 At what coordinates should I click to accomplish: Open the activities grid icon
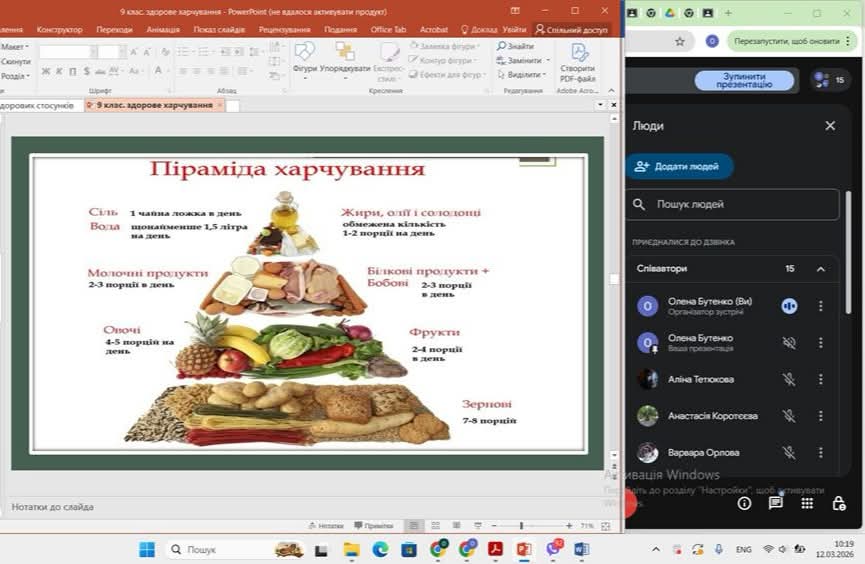[807, 503]
